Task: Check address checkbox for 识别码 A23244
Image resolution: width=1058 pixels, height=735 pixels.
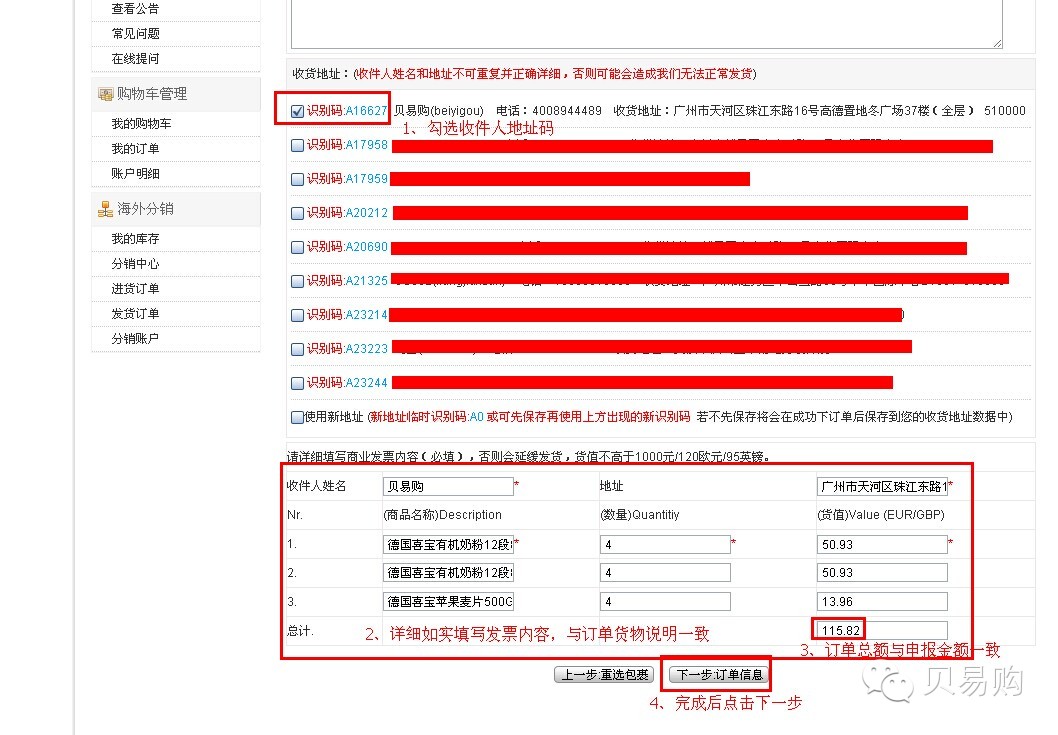Action: [297, 383]
